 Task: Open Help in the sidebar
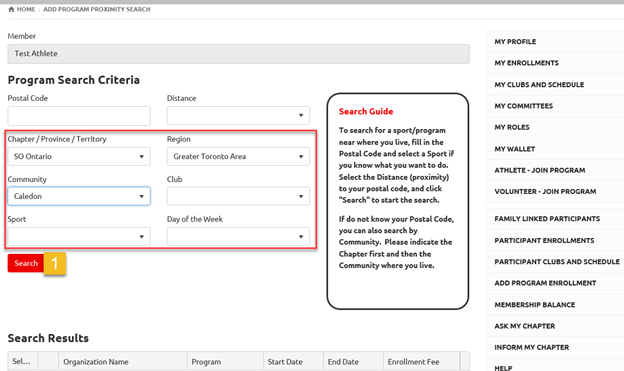click(x=503, y=368)
